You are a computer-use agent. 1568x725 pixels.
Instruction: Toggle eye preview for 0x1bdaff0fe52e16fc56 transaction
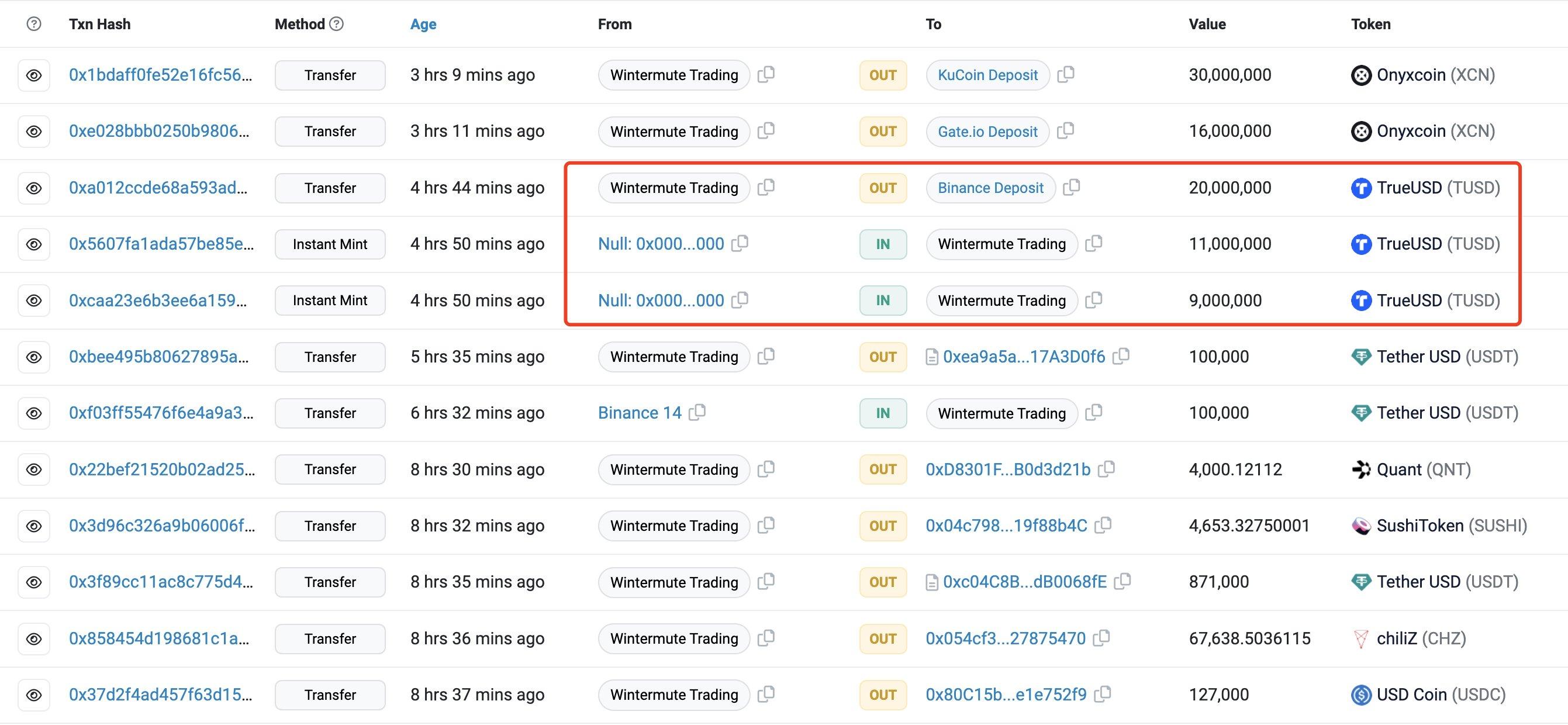34,75
